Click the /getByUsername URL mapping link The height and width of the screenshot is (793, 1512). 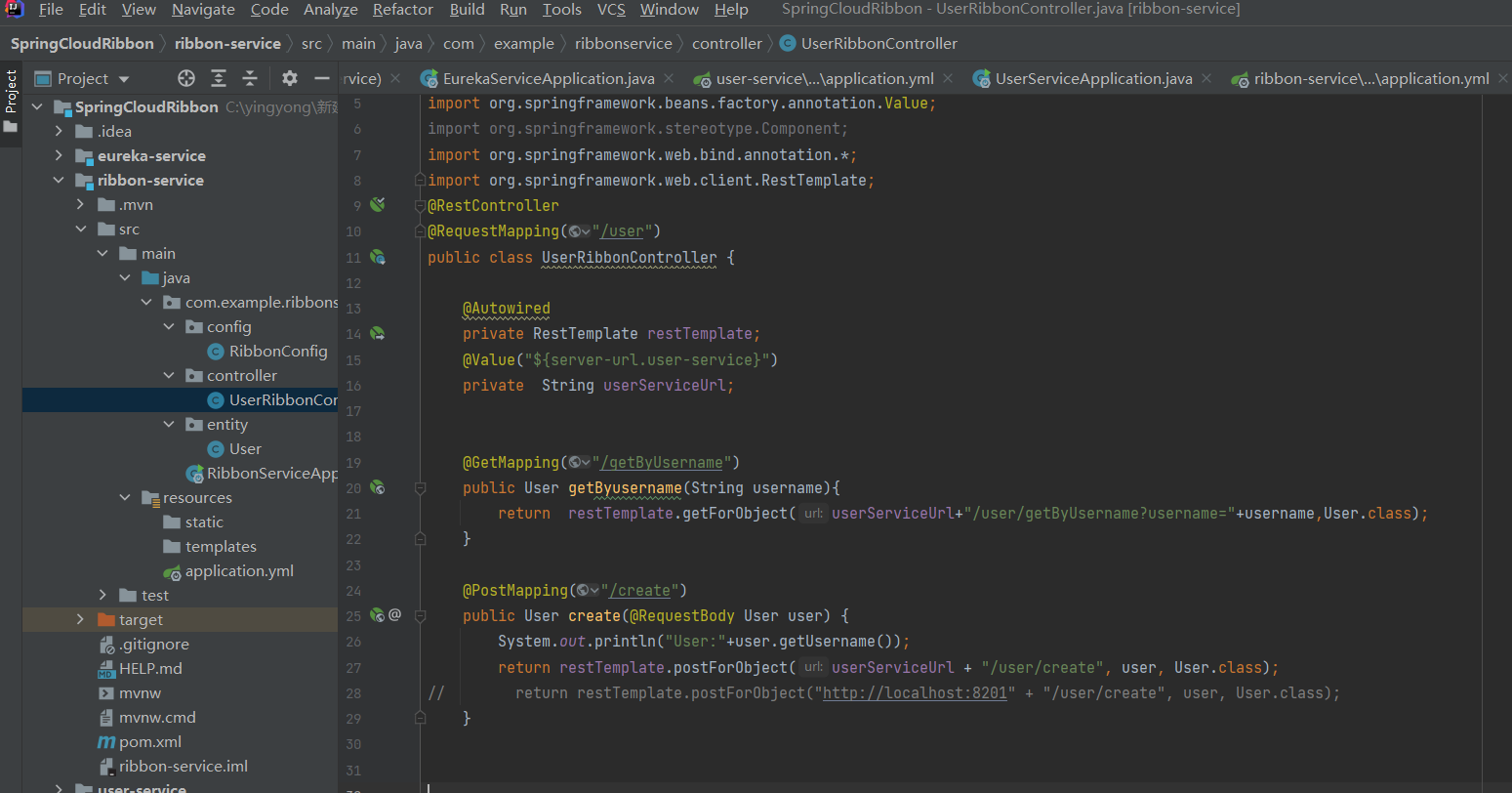coord(663,463)
